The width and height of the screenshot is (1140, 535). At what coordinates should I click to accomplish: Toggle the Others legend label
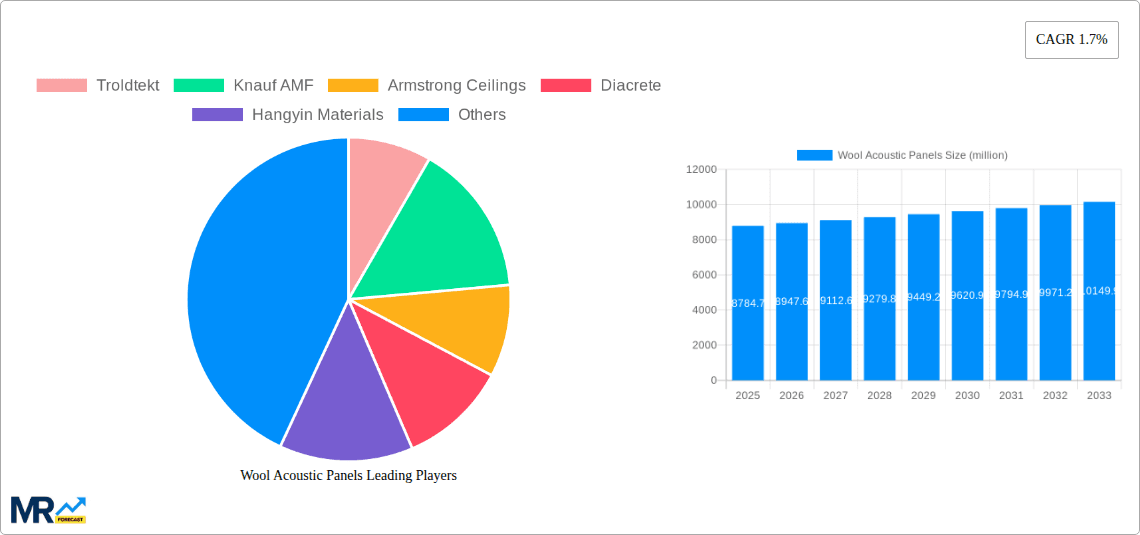(482, 115)
